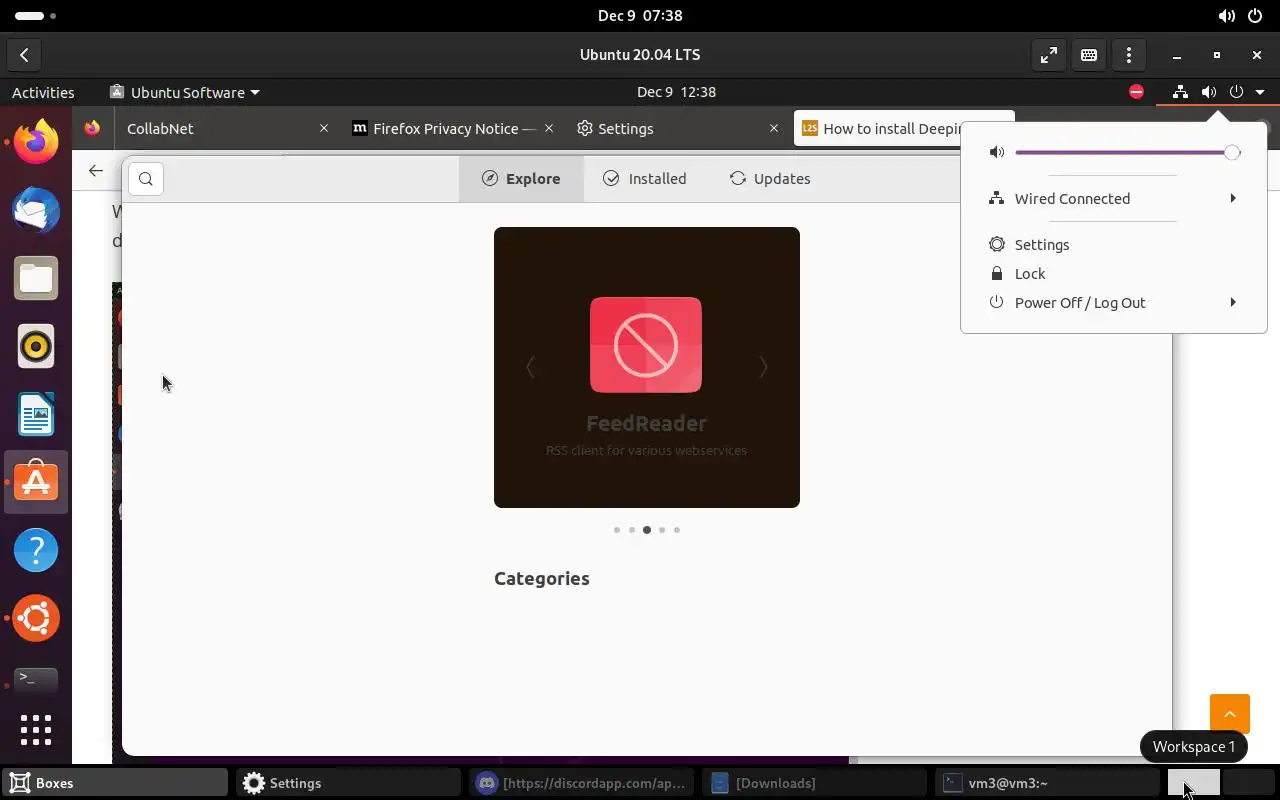Toggle fullscreen in the Boxes header
Image resolution: width=1280 pixels, height=800 pixels.
click(1048, 55)
